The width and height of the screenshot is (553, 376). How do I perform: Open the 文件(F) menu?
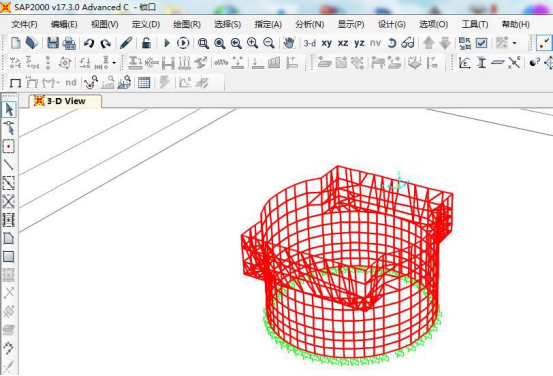click(24, 24)
